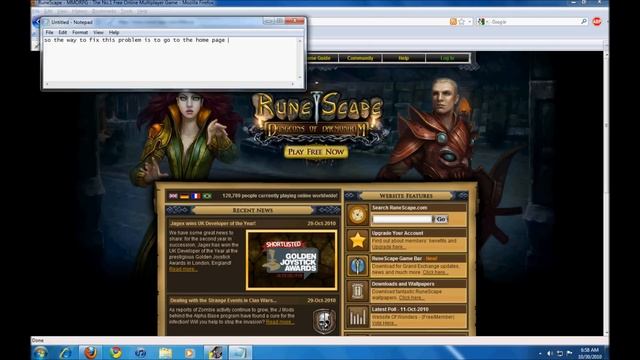Open the search engine selector dropdown

[x=482, y=22]
